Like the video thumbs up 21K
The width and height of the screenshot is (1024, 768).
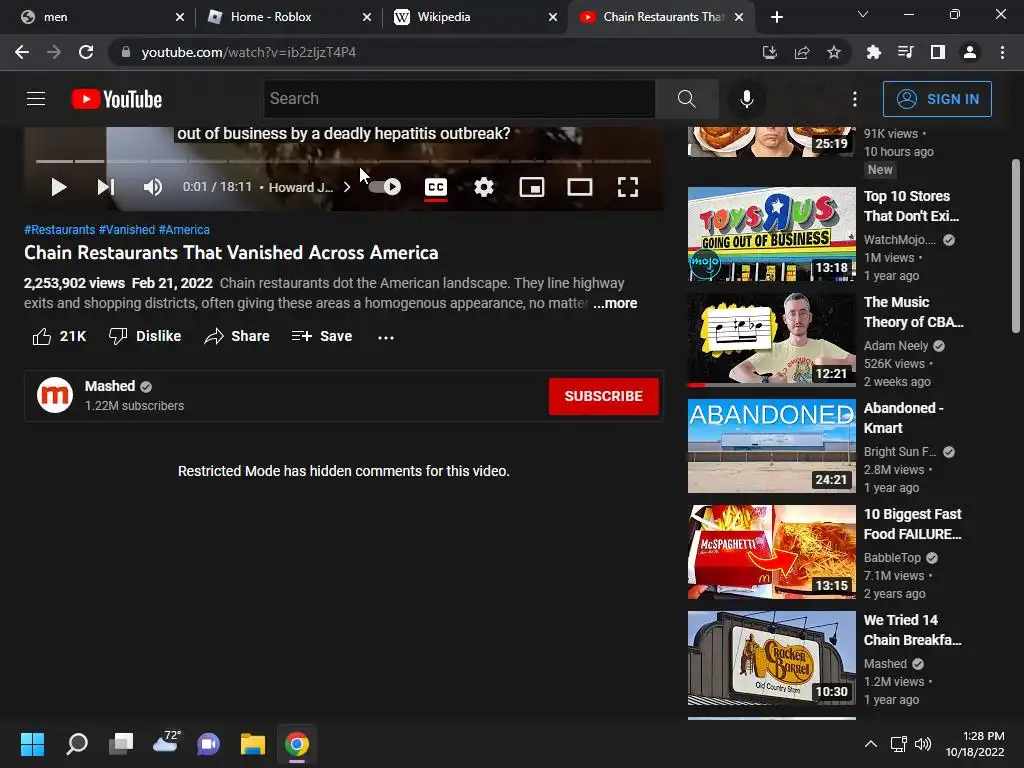(59, 336)
